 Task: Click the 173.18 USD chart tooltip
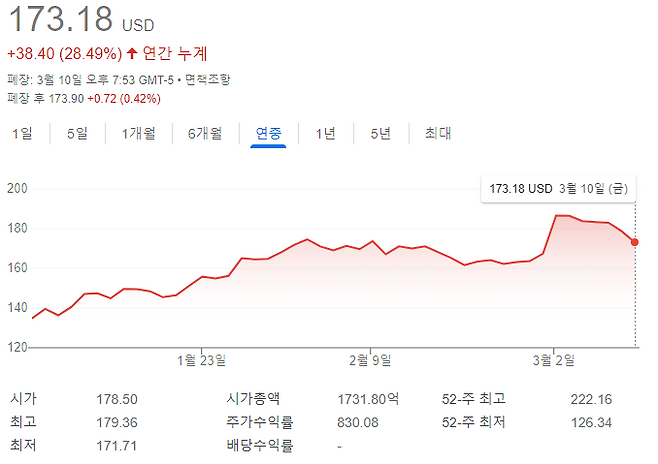tap(557, 188)
